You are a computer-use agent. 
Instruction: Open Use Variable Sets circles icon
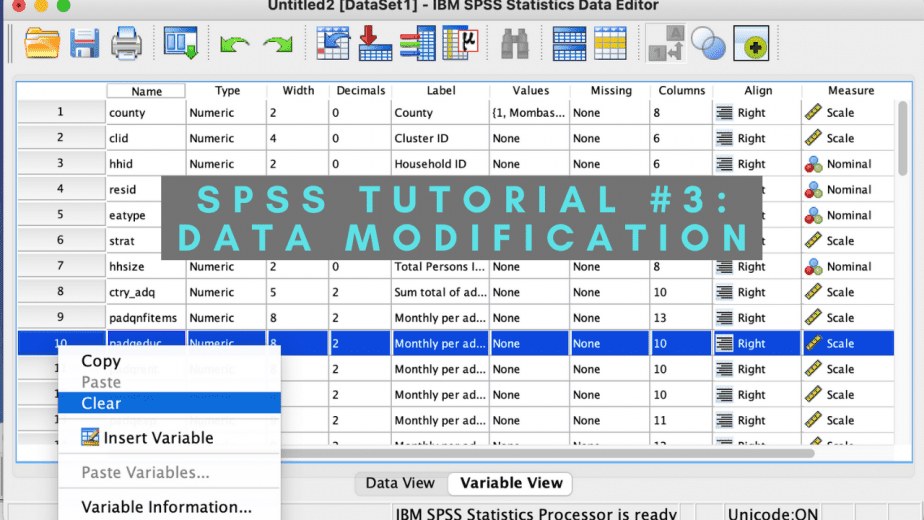(708, 44)
